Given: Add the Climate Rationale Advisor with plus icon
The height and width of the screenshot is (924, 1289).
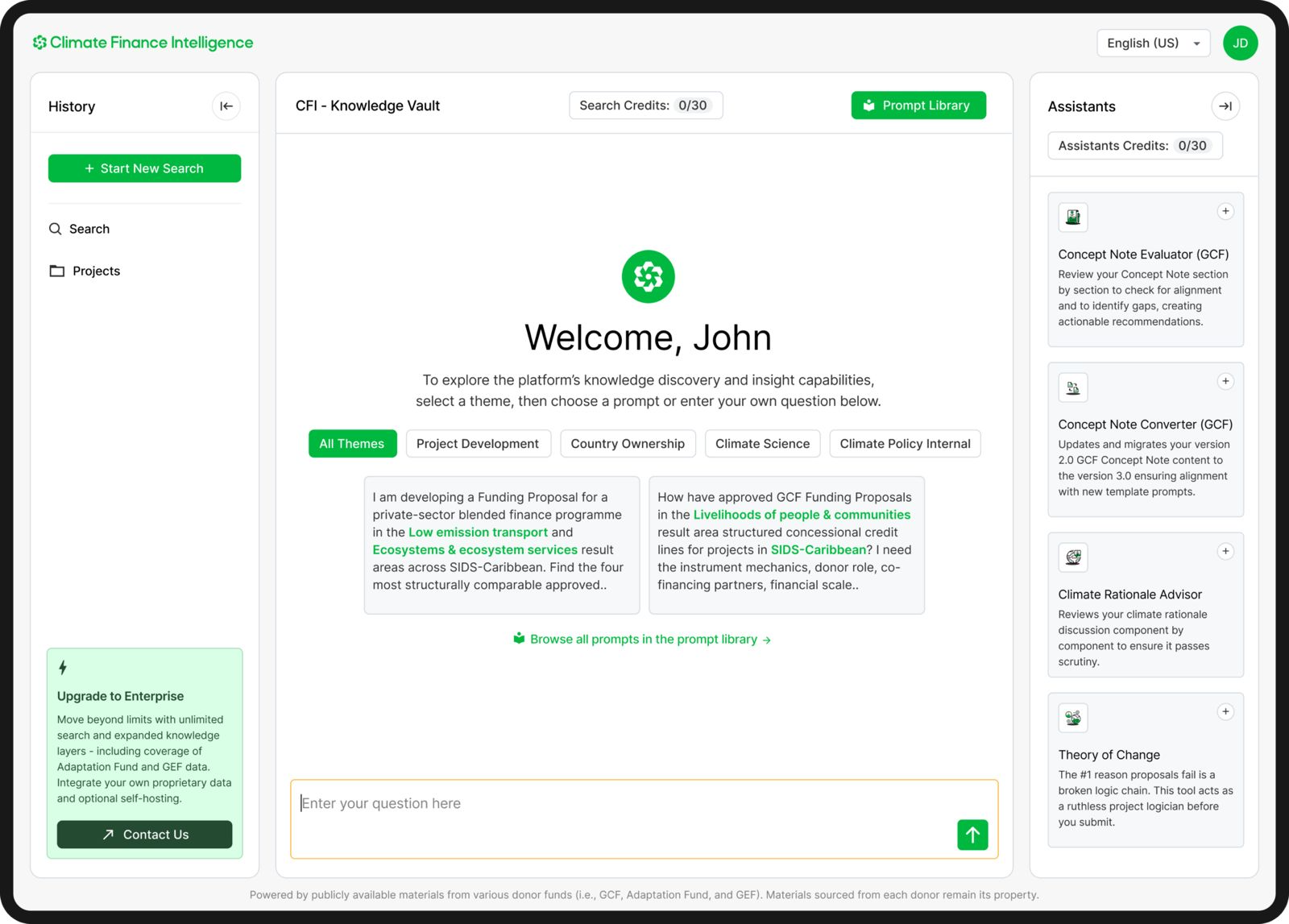Looking at the screenshot, I should tap(1225, 551).
